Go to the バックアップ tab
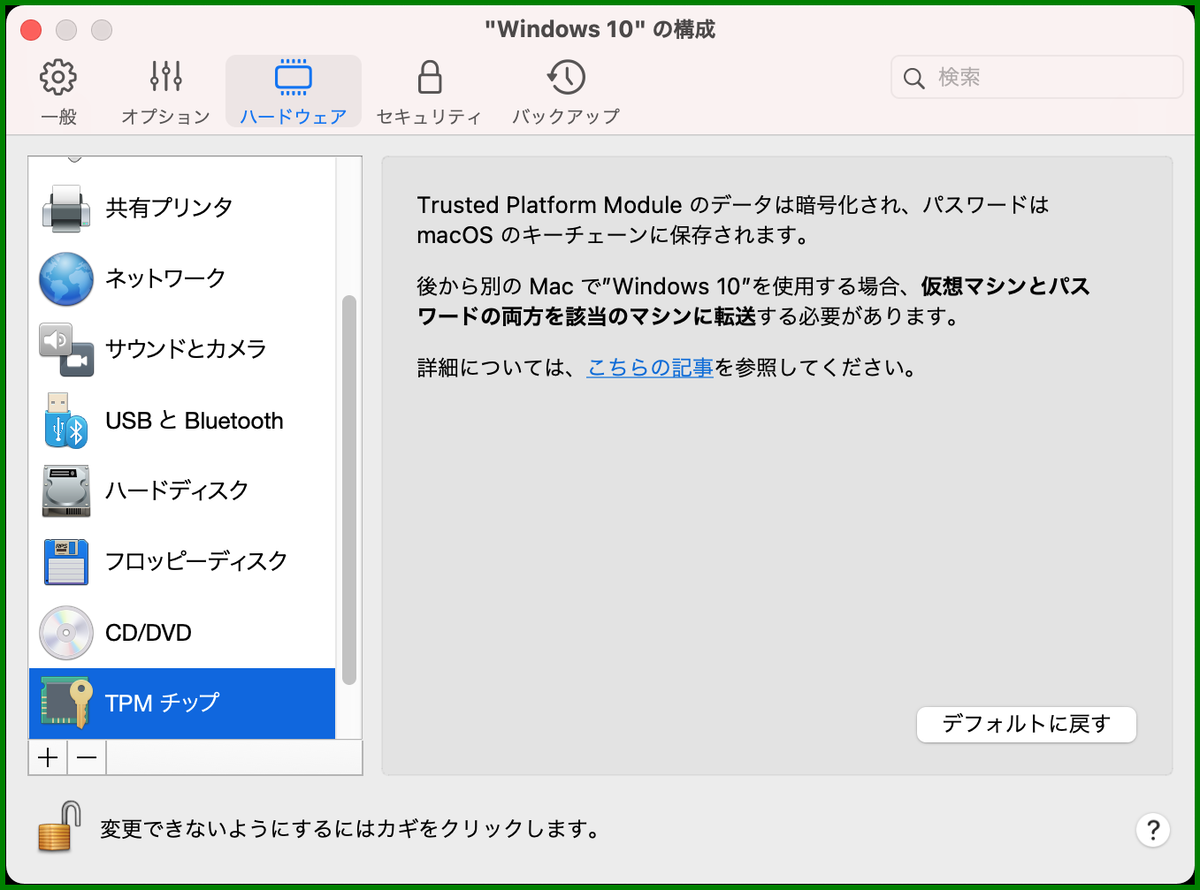The image size is (1200, 890). tap(566, 92)
